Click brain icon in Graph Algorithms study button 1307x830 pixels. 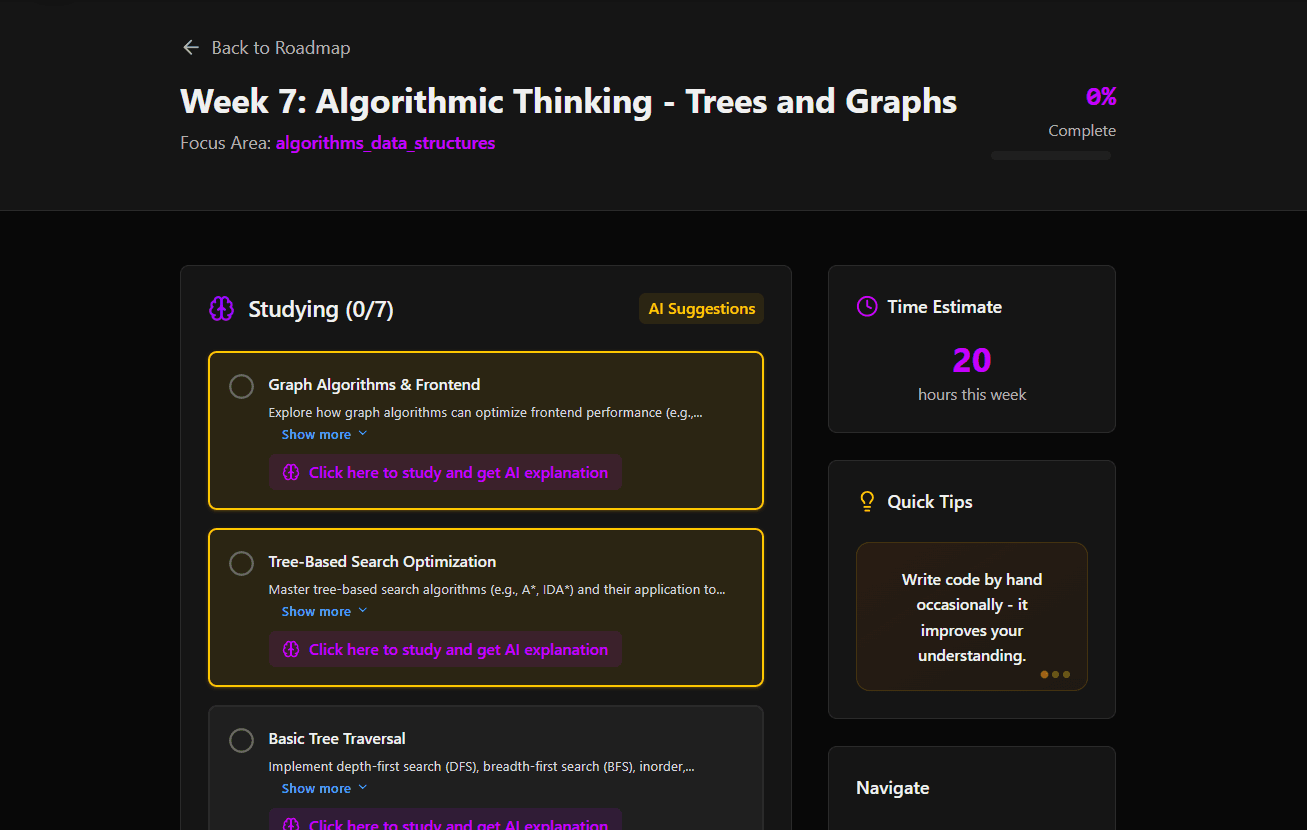pyautogui.click(x=291, y=473)
